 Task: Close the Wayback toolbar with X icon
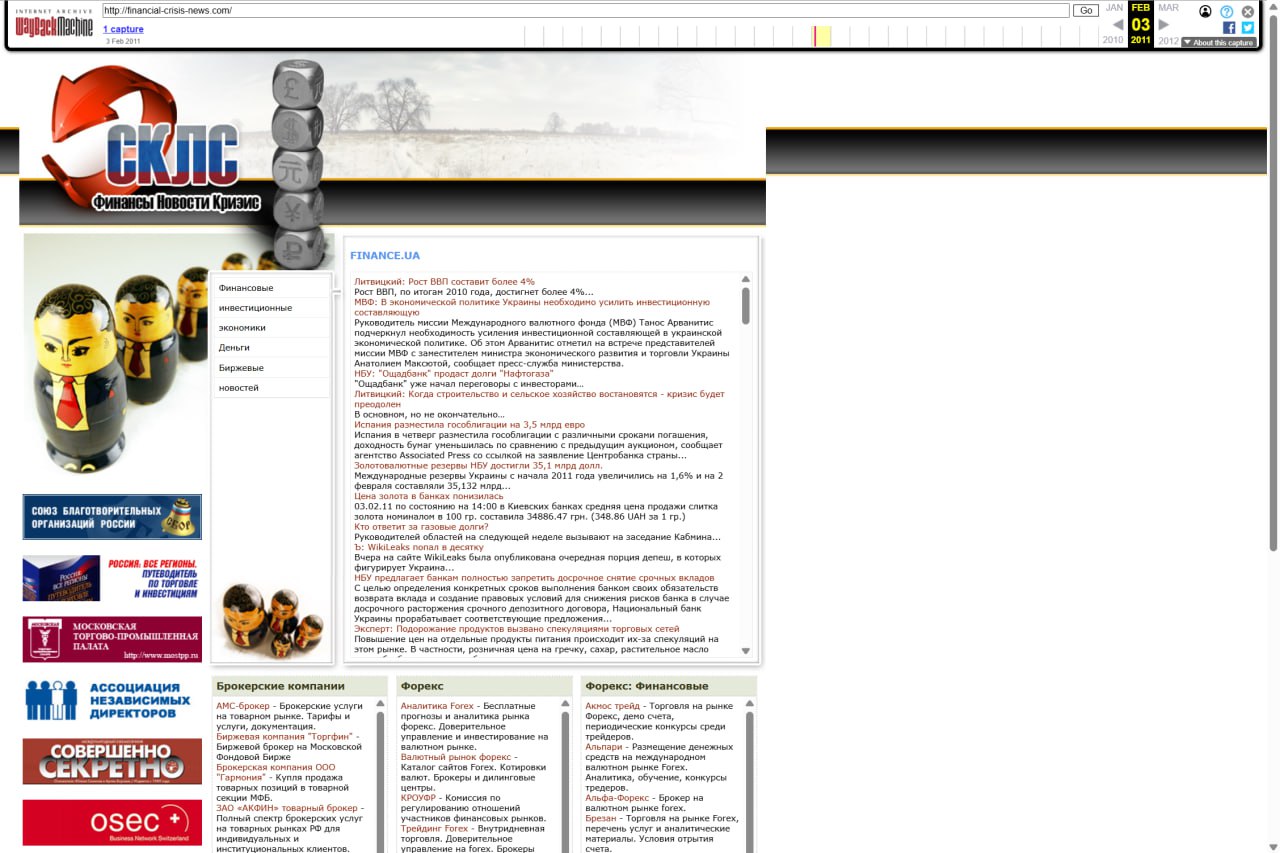pyautogui.click(x=1248, y=11)
